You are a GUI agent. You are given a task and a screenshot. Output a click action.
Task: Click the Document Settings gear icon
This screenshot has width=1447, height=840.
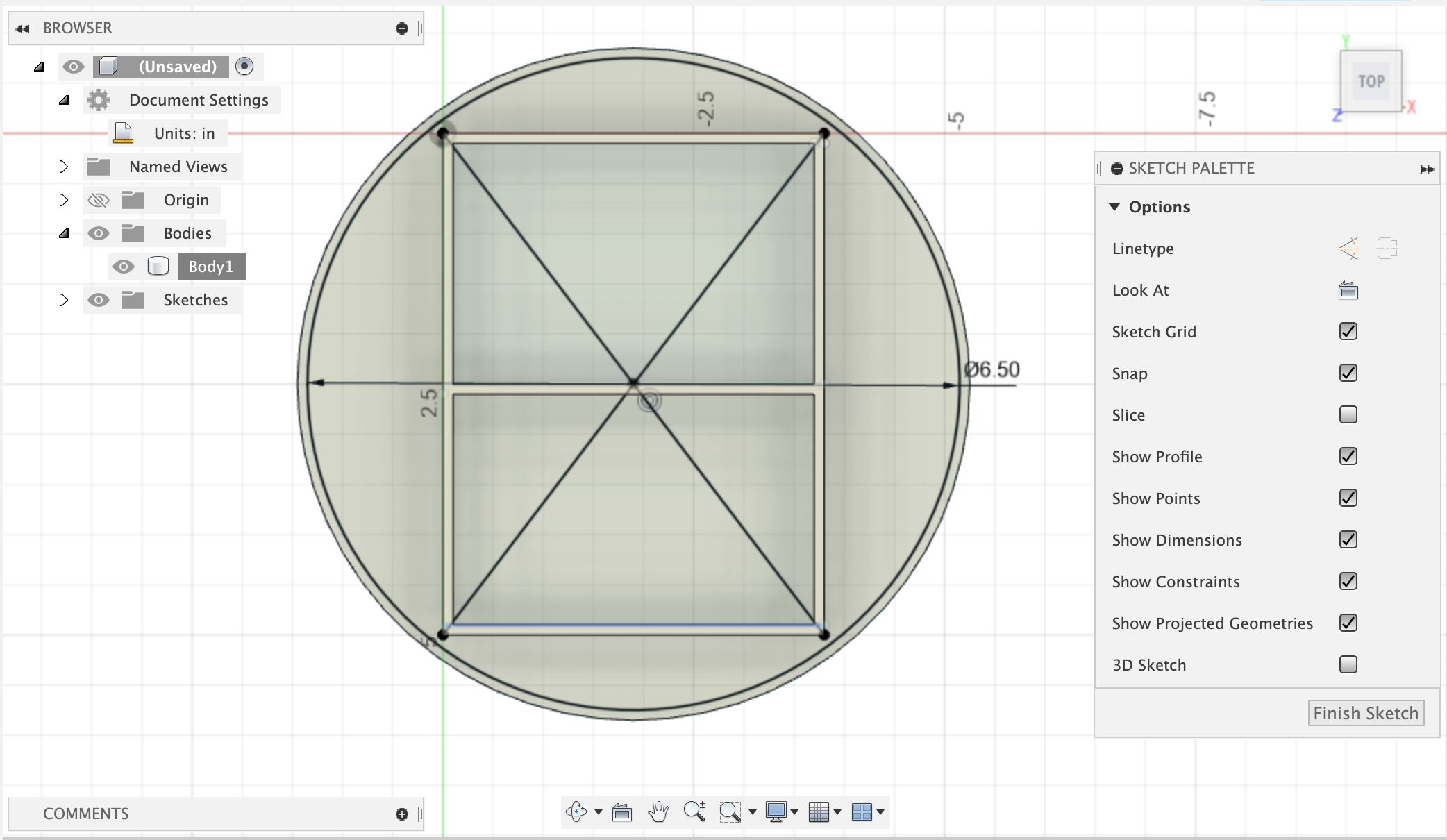pos(99,100)
